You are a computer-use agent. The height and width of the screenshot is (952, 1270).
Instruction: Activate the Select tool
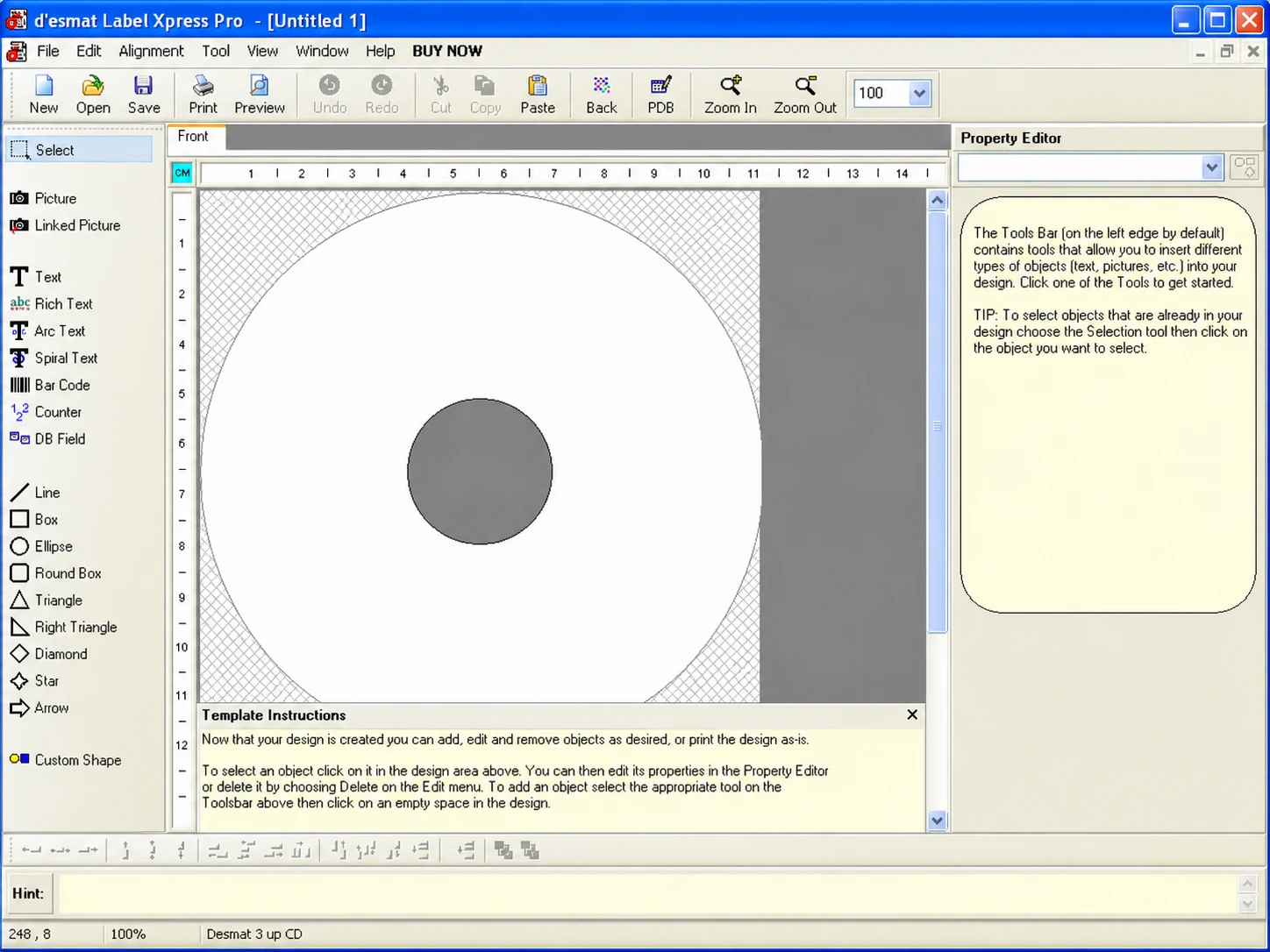pos(80,150)
